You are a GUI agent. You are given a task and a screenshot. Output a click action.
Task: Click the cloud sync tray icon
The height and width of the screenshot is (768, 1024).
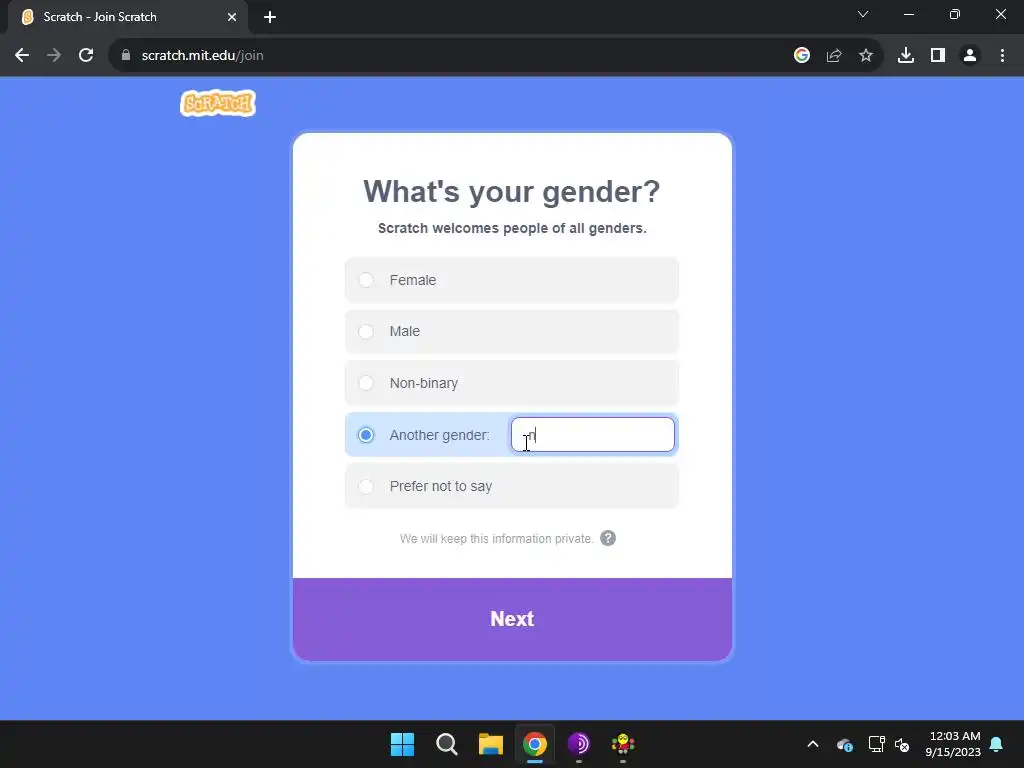(844, 744)
